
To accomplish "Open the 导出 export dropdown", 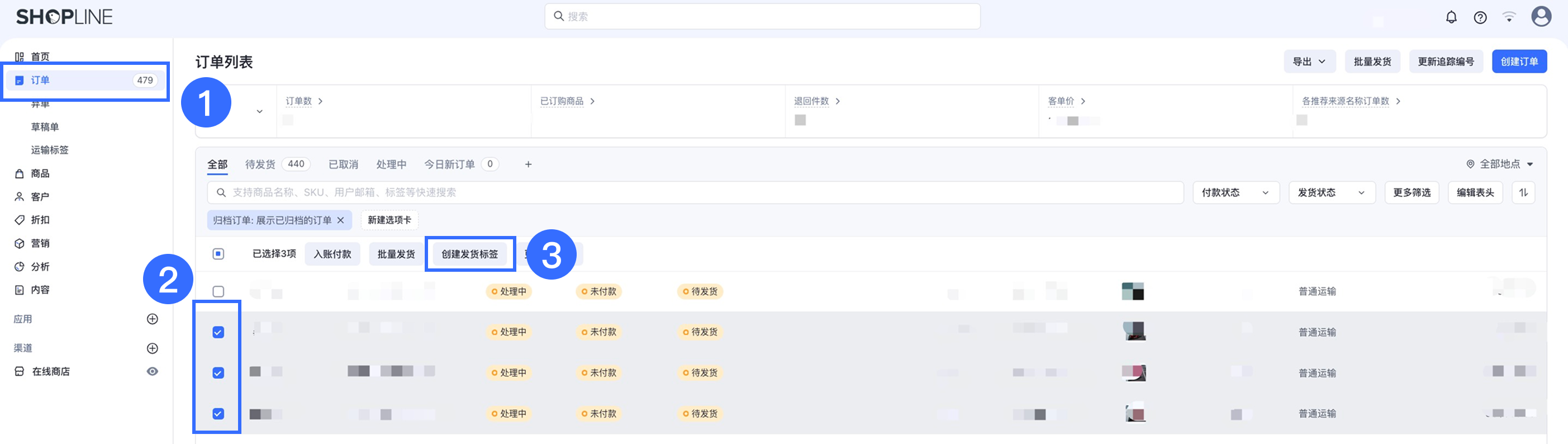I will 1309,61.
